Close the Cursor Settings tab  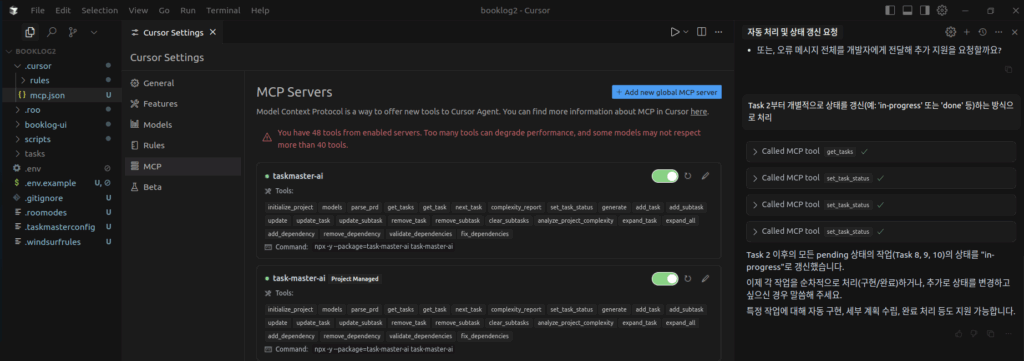point(212,32)
